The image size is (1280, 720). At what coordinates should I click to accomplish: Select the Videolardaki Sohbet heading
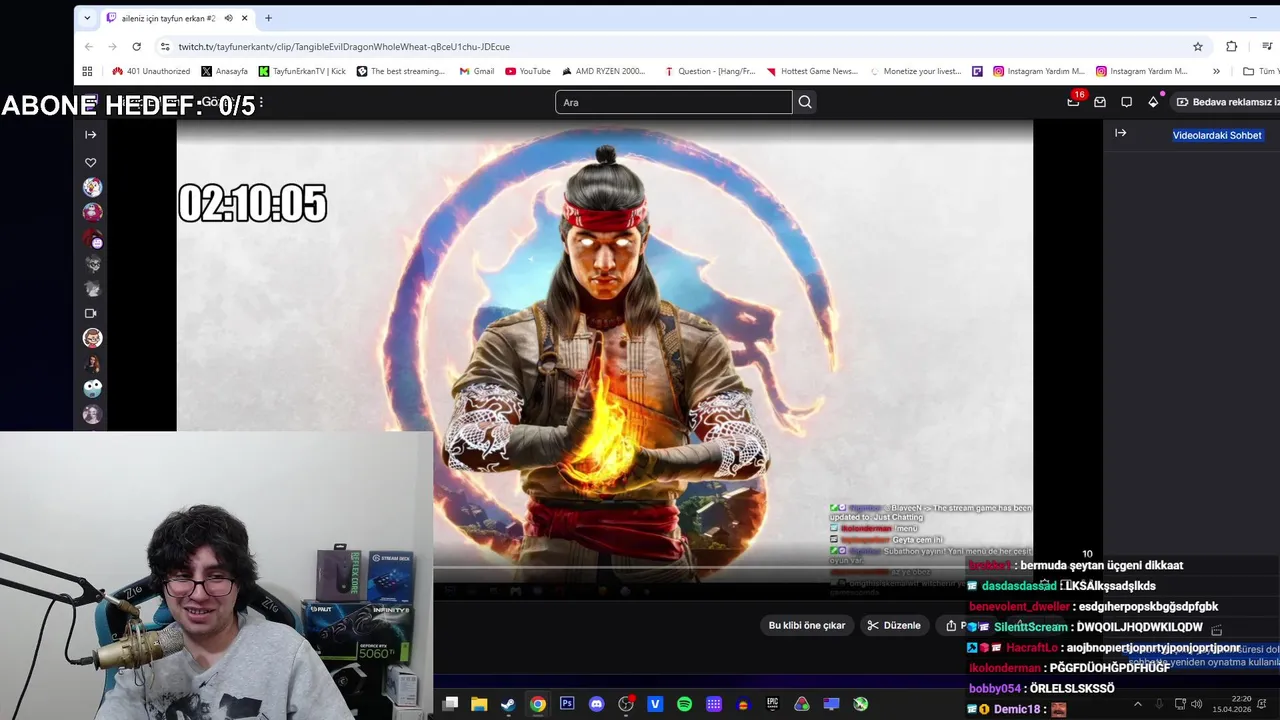click(1217, 135)
